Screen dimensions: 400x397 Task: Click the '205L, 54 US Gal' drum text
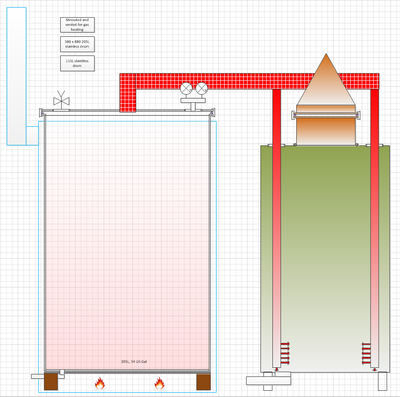point(134,361)
